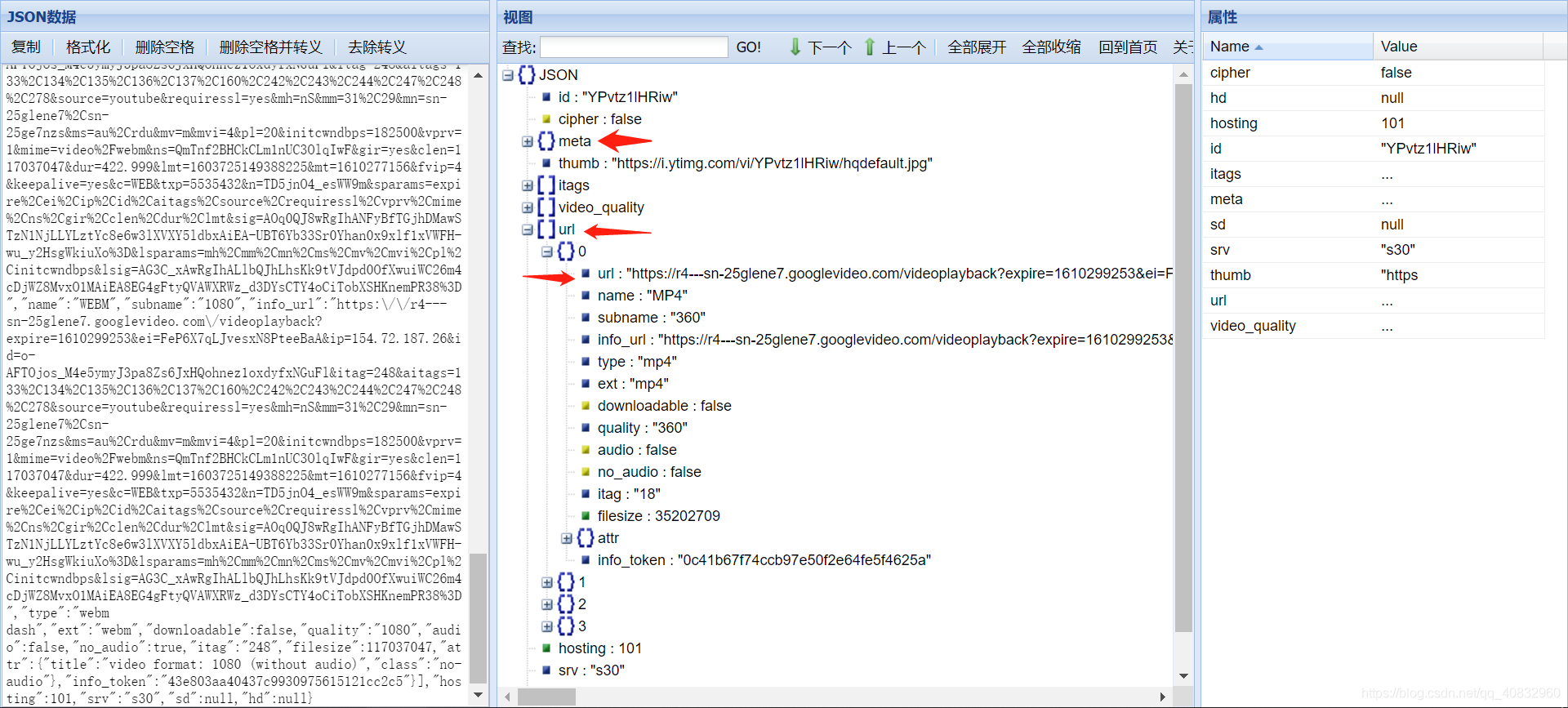Select 全部收缩 to collapse all nodes
The image size is (1568, 708).
point(1051,47)
